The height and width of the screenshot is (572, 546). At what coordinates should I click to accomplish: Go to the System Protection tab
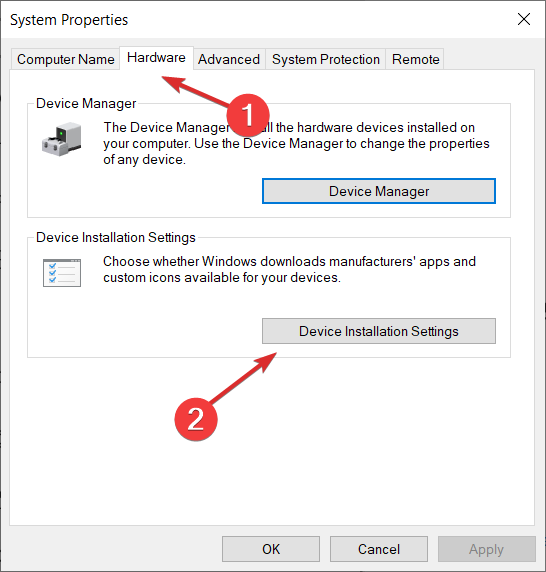click(326, 59)
